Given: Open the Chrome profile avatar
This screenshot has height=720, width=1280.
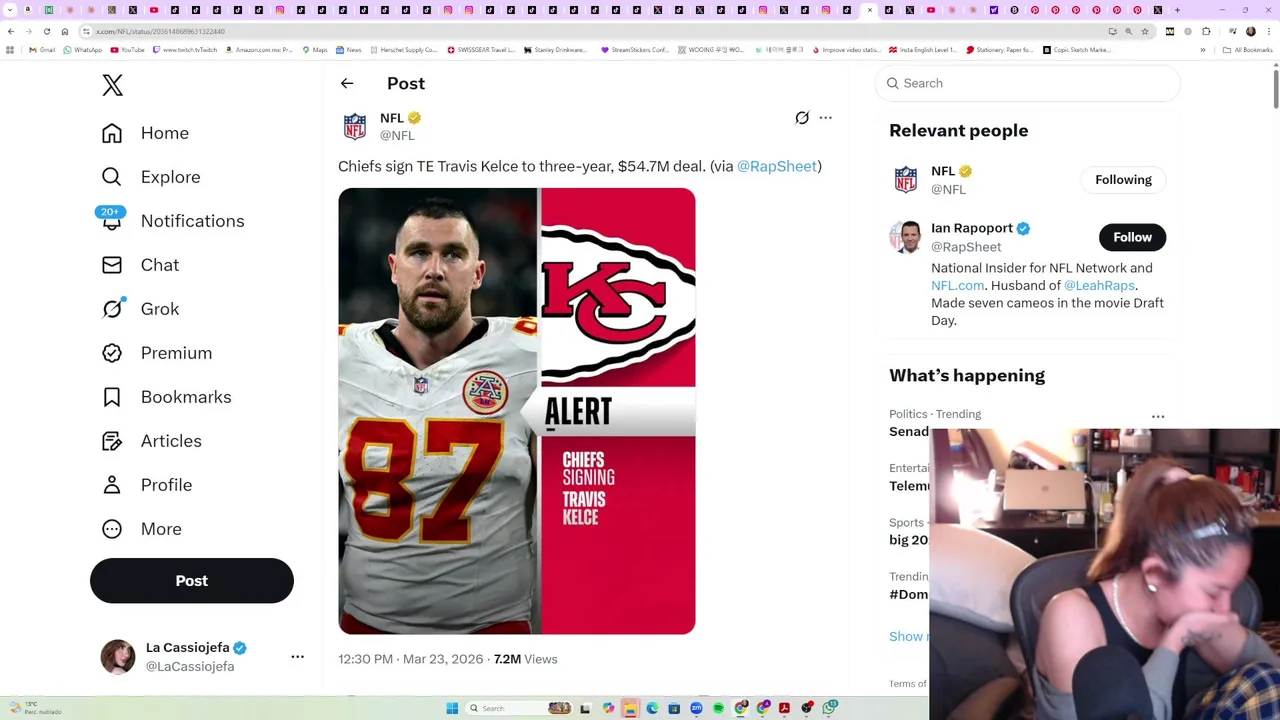Looking at the screenshot, I should (x=1251, y=31).
